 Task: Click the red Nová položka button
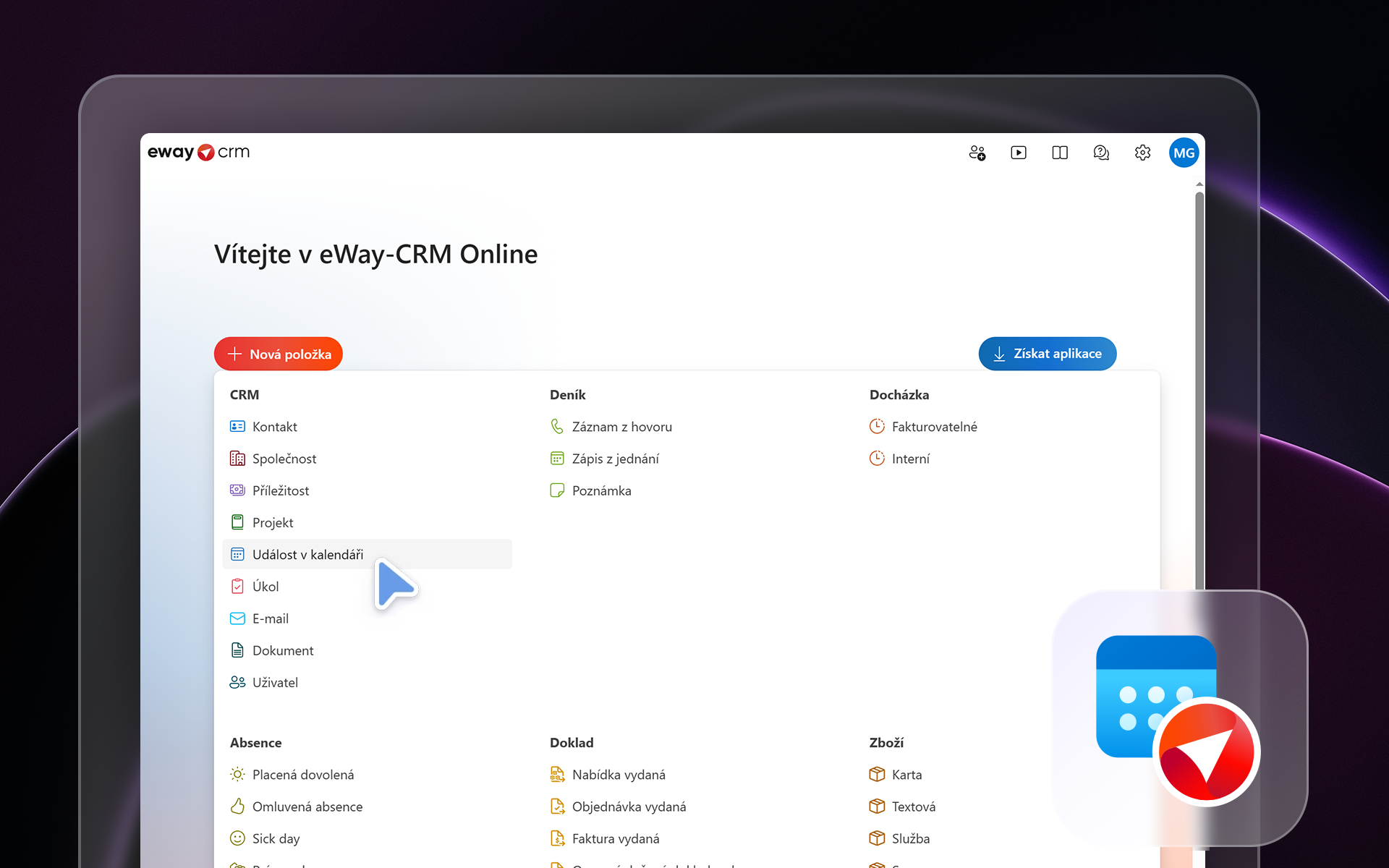pos(278,354)
